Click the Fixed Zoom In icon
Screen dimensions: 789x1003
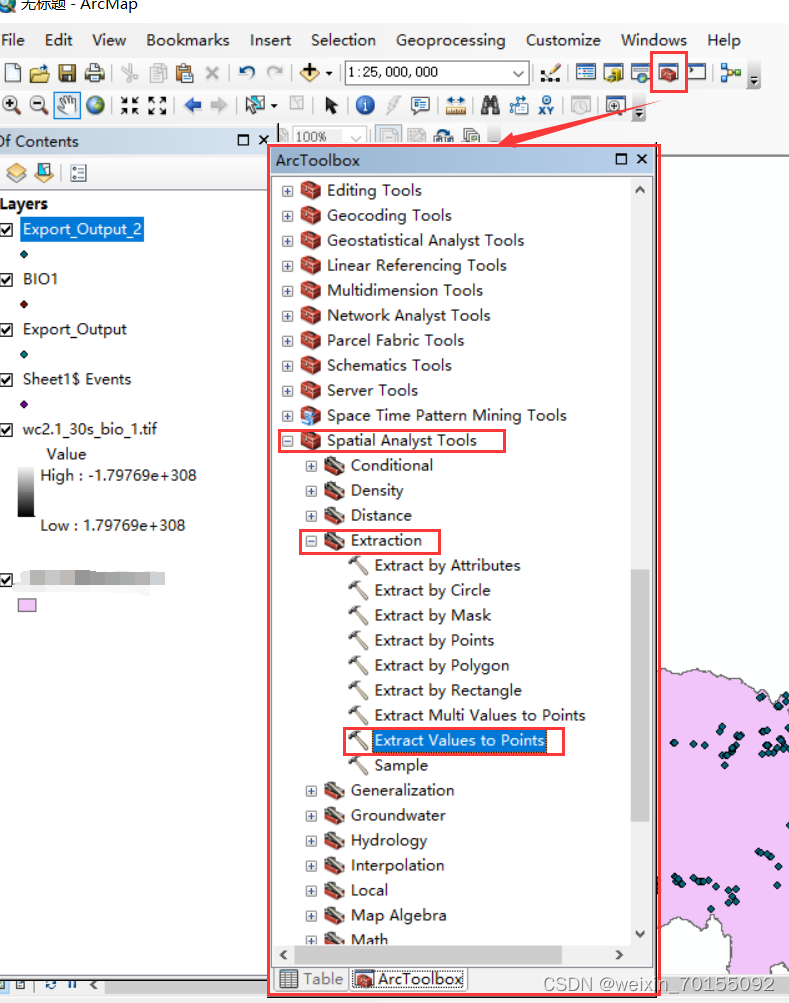(x=130, y=105)
